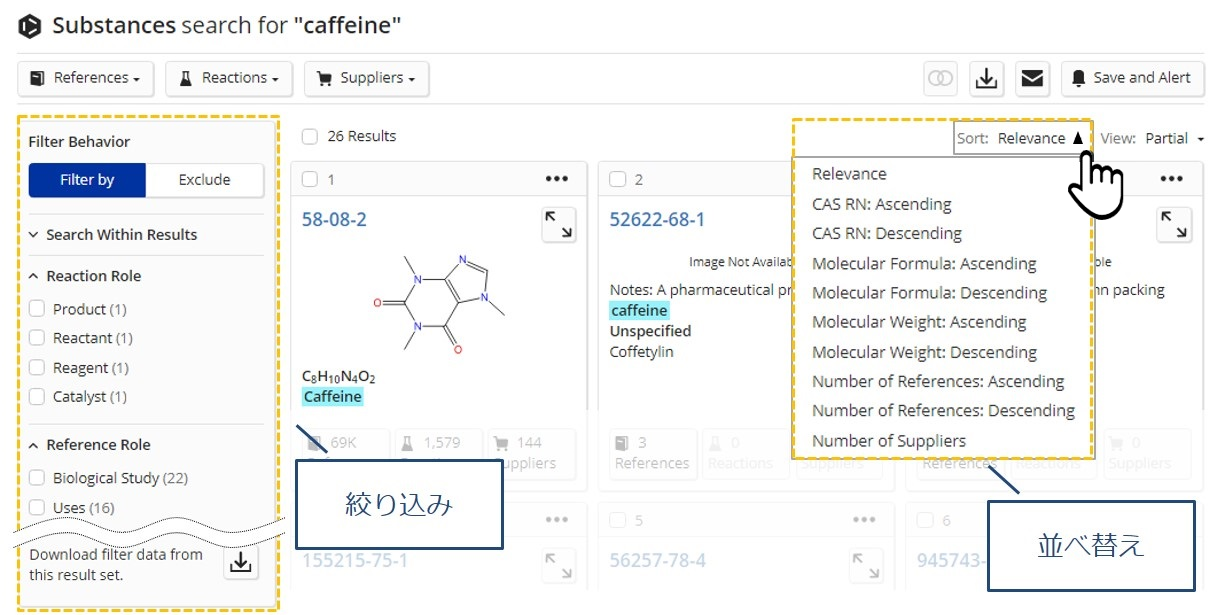Screen dimensions: 1217x615
Task: Click the download results icon in top toolbar
Action: coord(986,78)
